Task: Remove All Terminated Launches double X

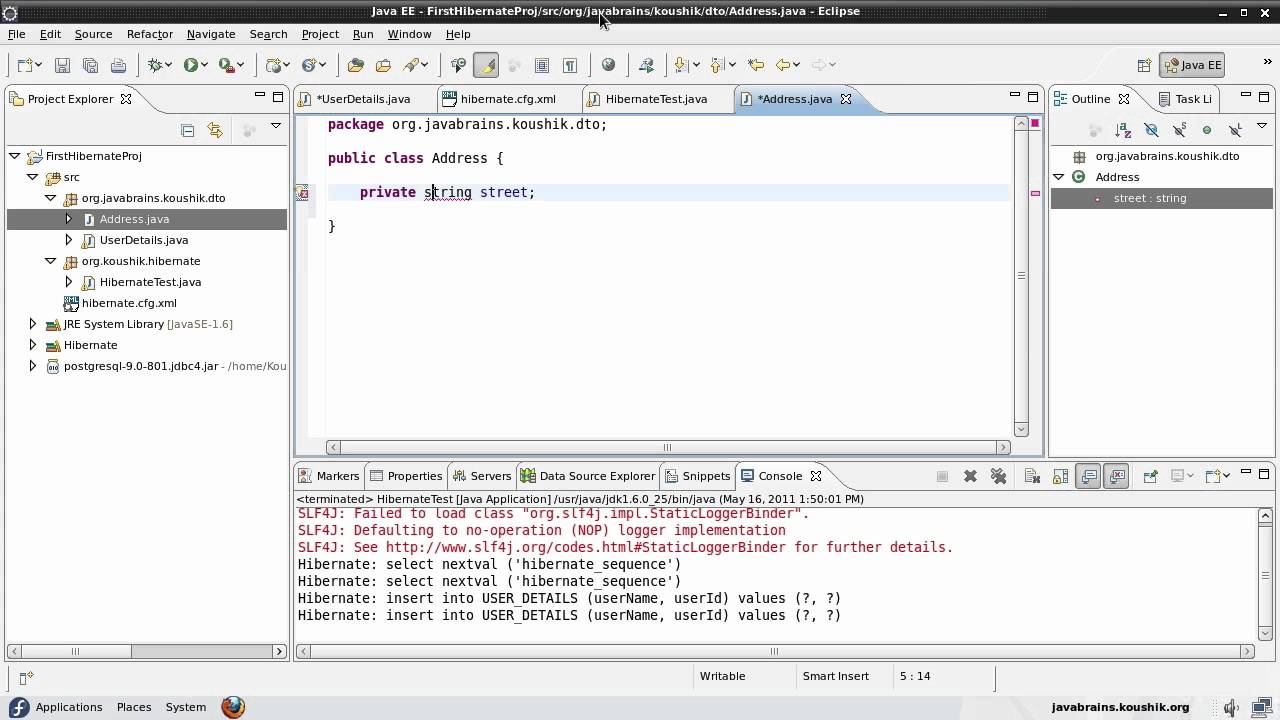Action: coord(998,477)
